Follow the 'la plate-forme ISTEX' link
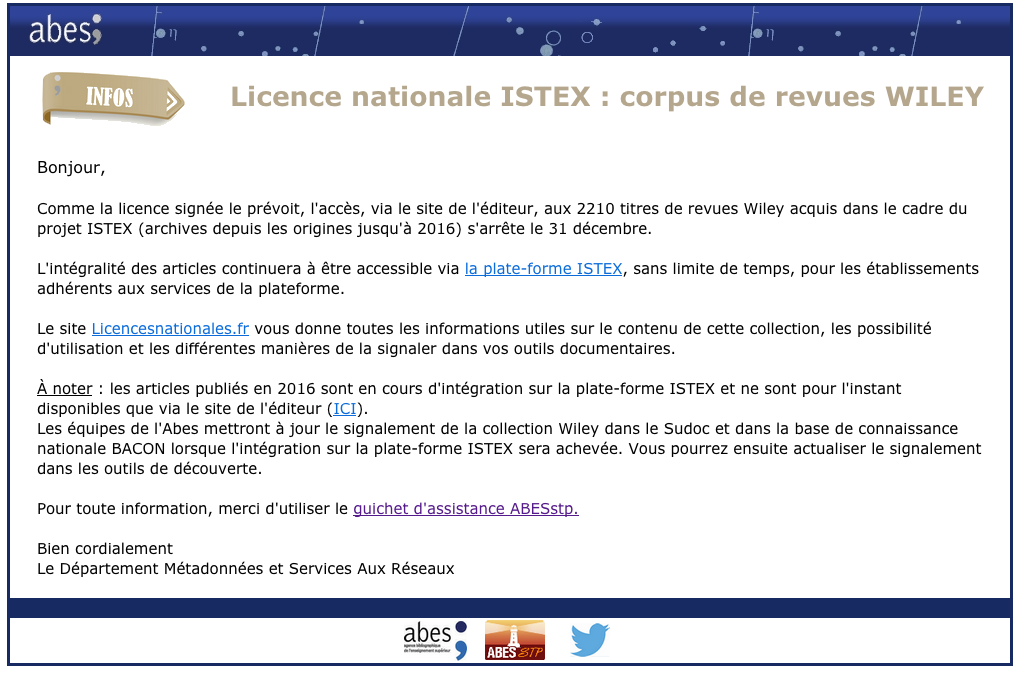The height and width of the screenshot is (688, 1026). tap(543, 269)
